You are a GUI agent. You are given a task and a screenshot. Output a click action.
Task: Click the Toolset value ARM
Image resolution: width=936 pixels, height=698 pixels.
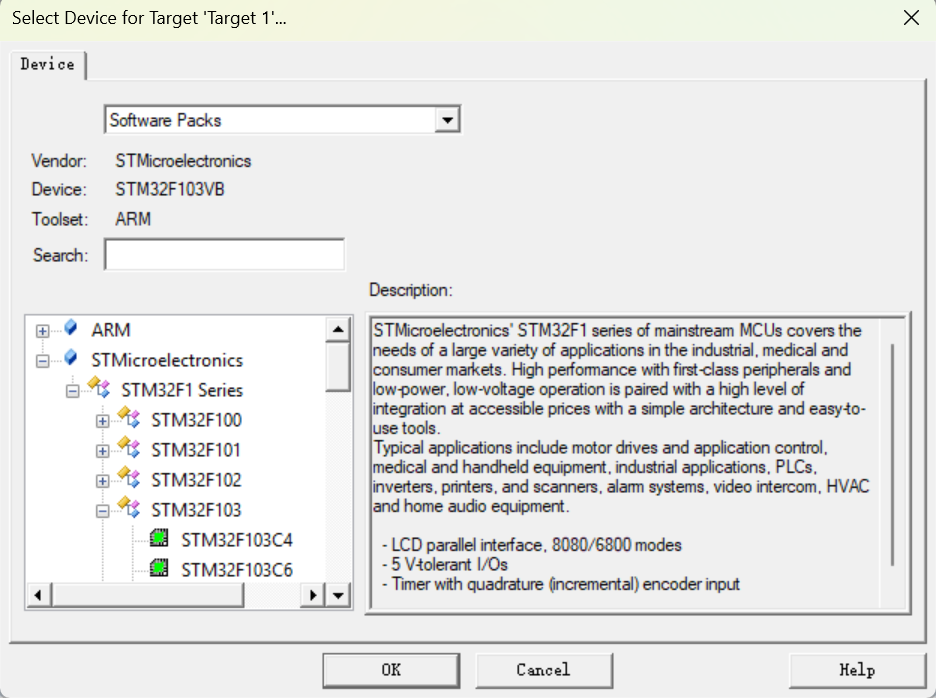click(133, 219)
